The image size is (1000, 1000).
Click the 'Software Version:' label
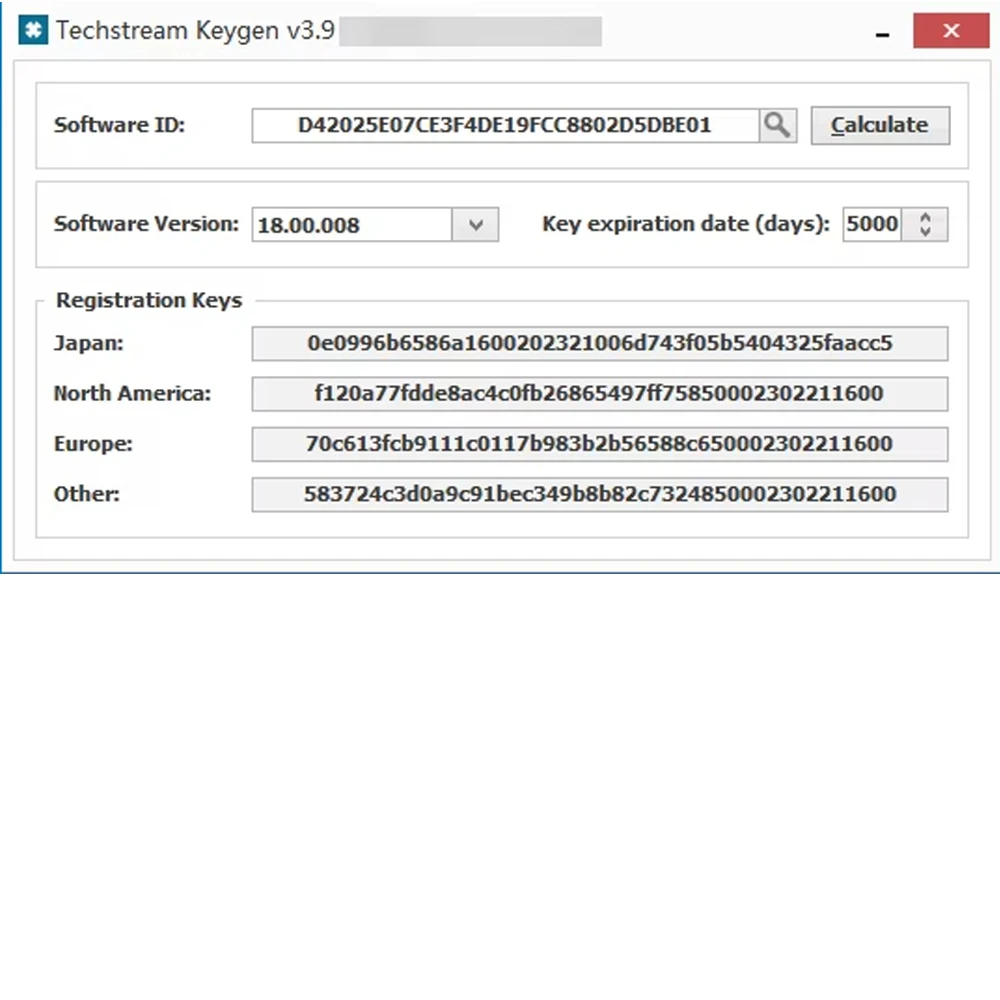pos(146,224)
